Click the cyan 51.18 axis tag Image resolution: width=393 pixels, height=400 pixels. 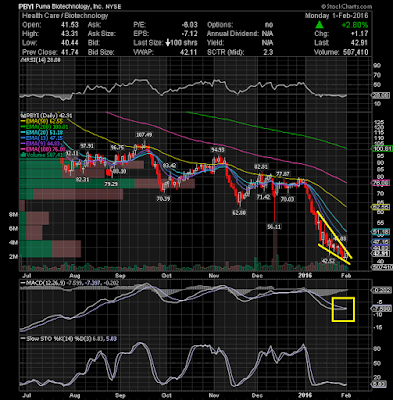380,232
